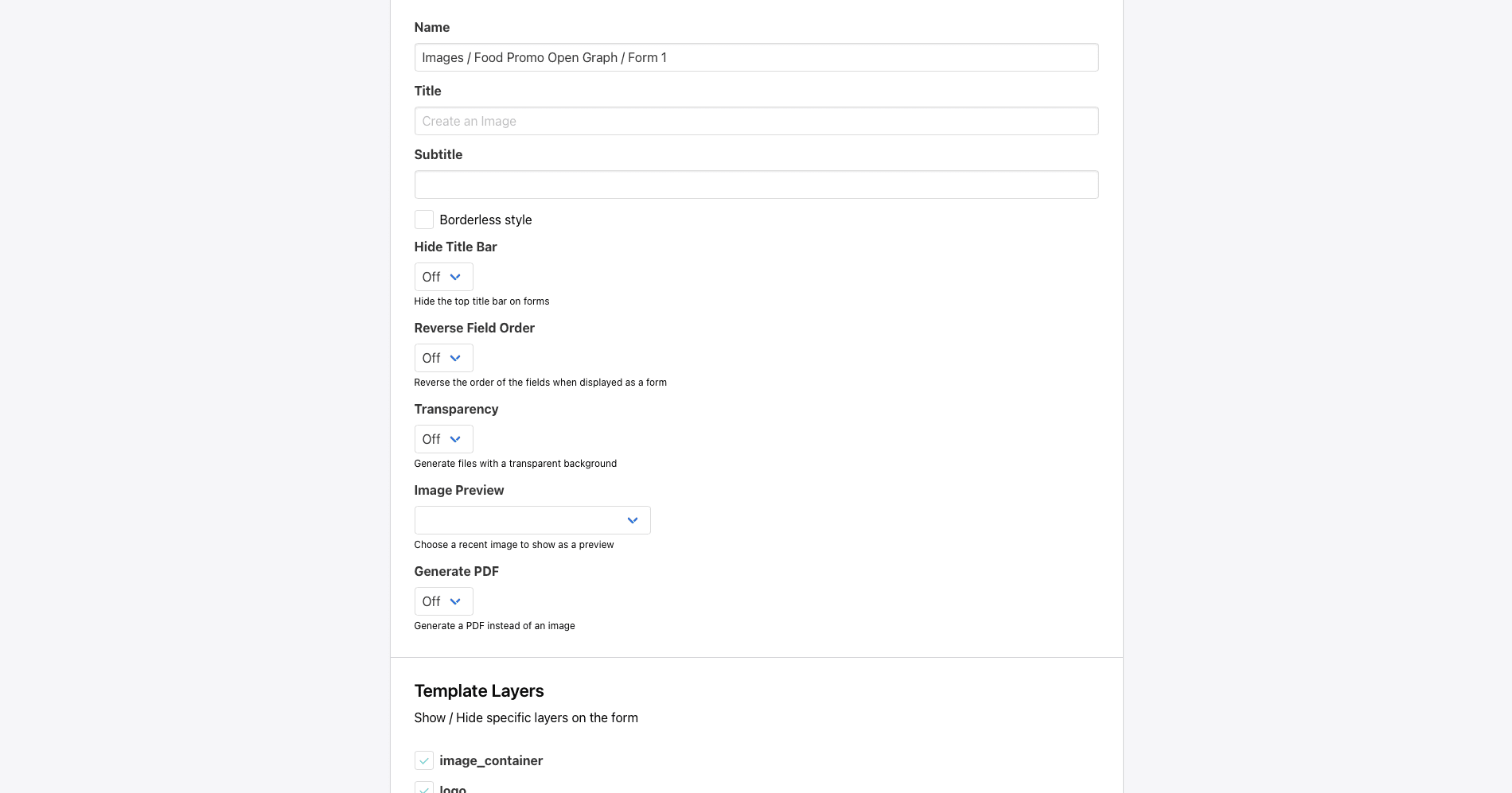This screenshot has width=1512, height=793.
Task: Expand the Transparency dropdown
Action: (x=442, y=439)
